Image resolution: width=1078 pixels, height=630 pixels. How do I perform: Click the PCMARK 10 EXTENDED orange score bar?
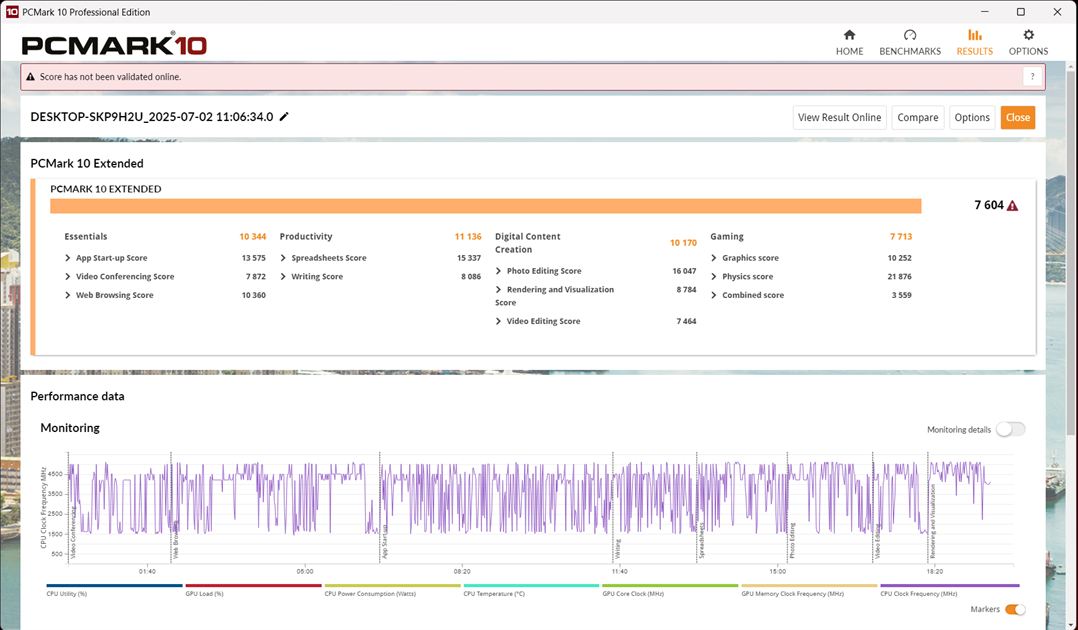point(485,206)
